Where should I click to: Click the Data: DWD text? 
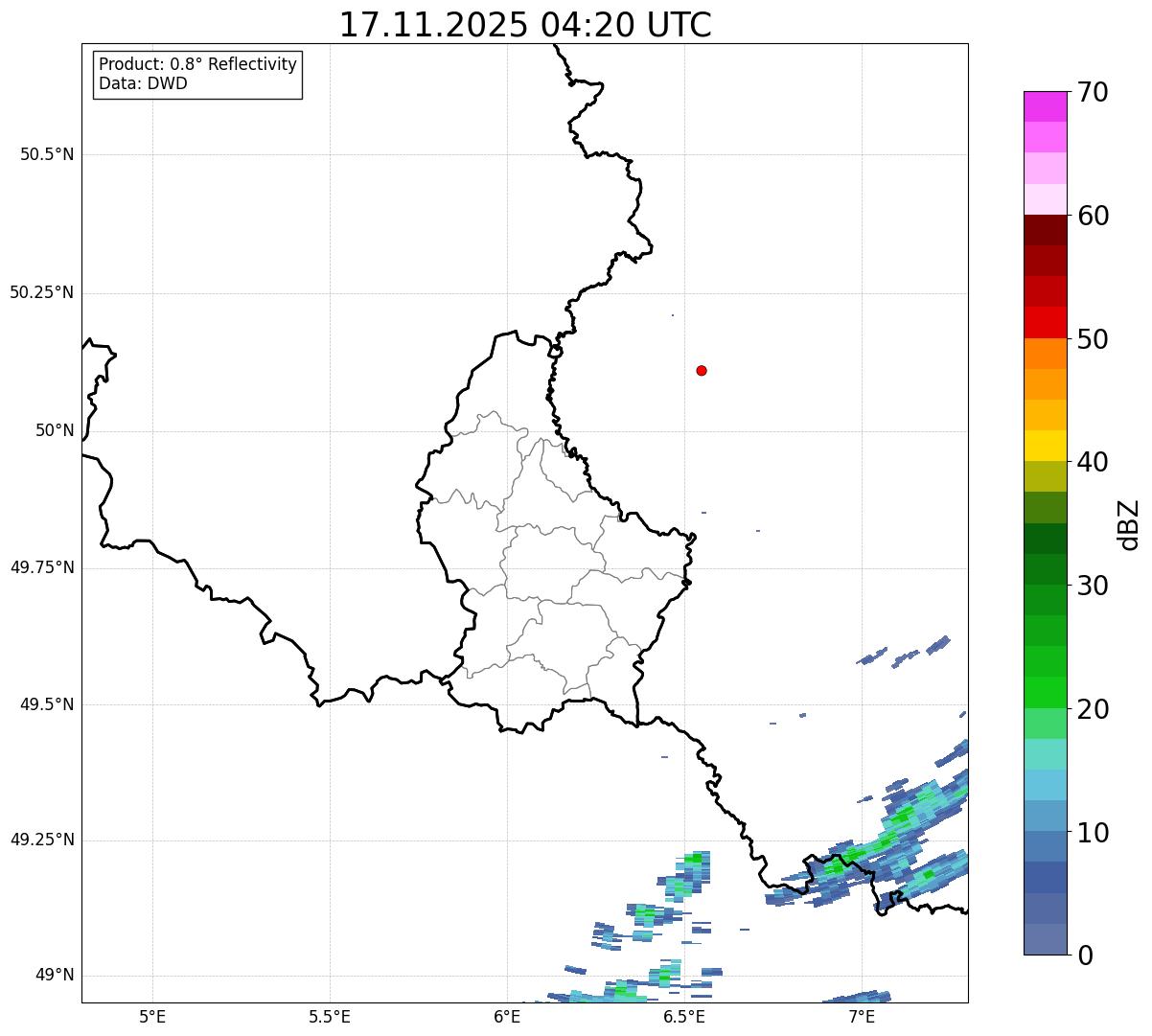[x=144, y=83]
